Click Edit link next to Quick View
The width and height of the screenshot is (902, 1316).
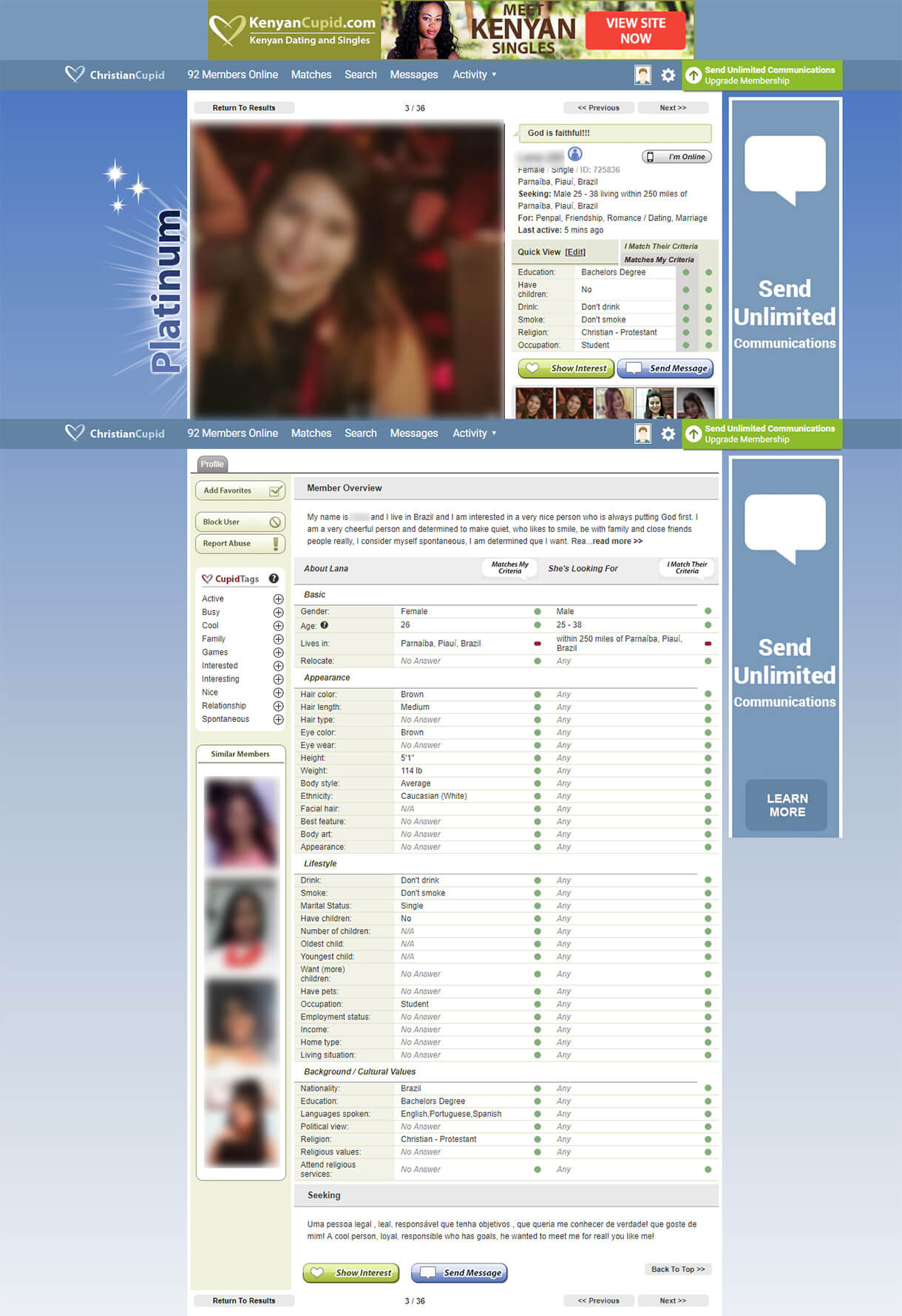pos(574,252)
